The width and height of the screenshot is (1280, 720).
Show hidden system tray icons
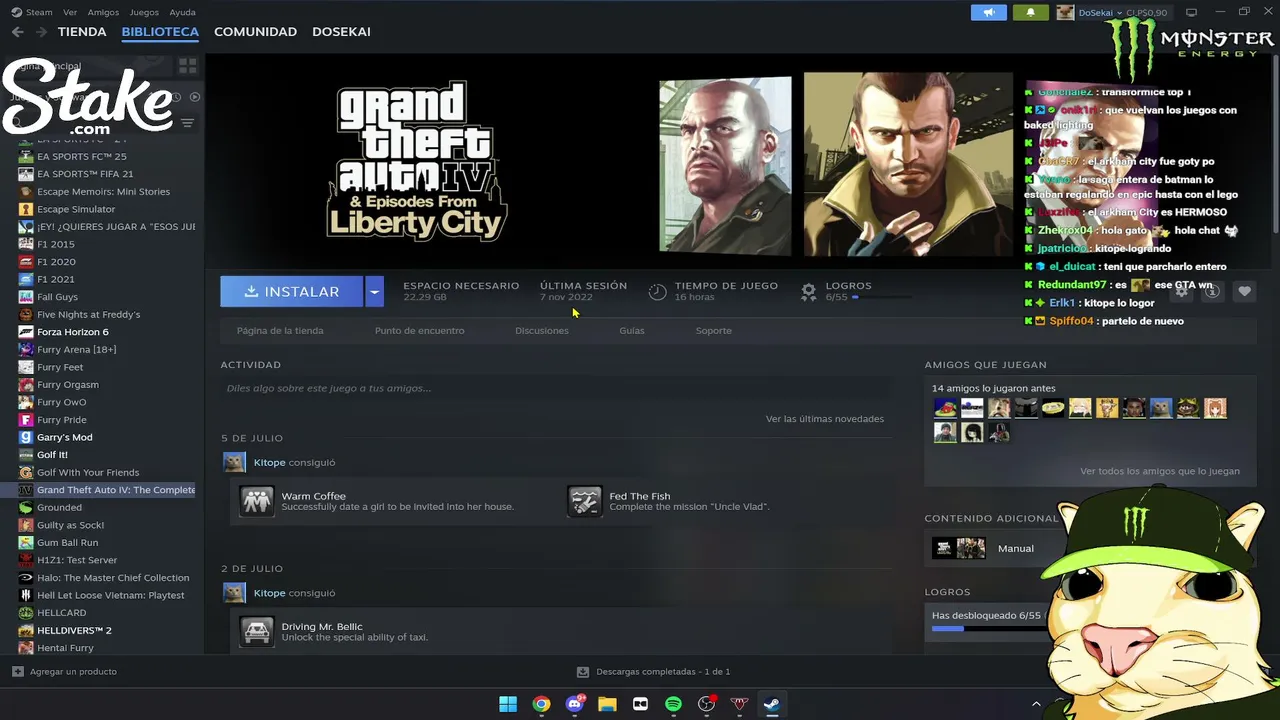1036,704
